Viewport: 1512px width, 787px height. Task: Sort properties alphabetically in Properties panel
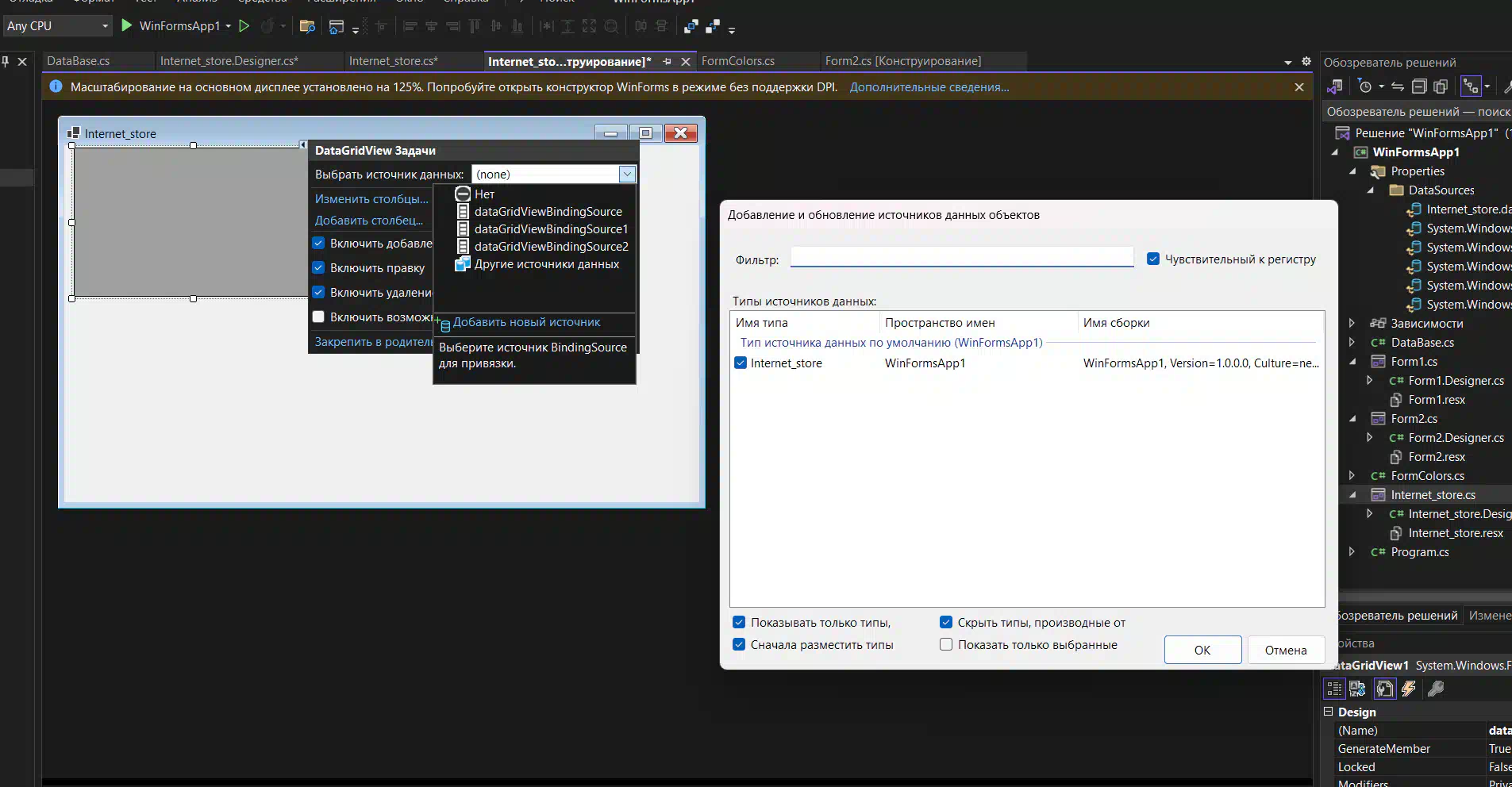(1357, 689)
